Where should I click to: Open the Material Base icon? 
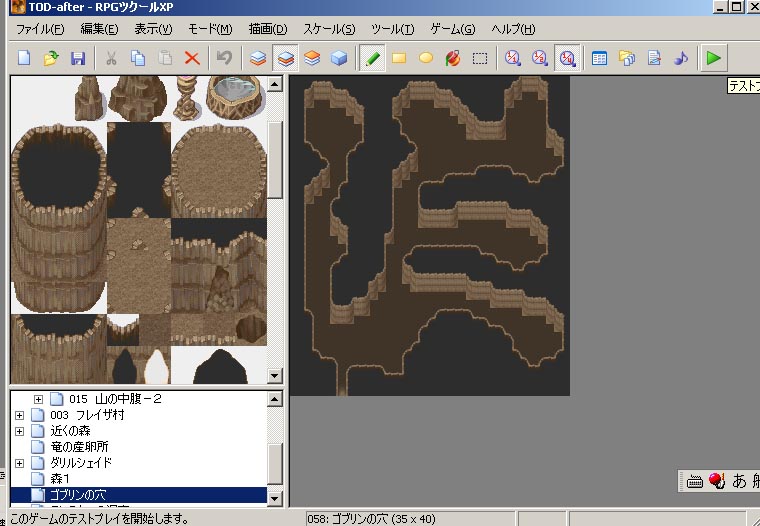pos(627,58)
